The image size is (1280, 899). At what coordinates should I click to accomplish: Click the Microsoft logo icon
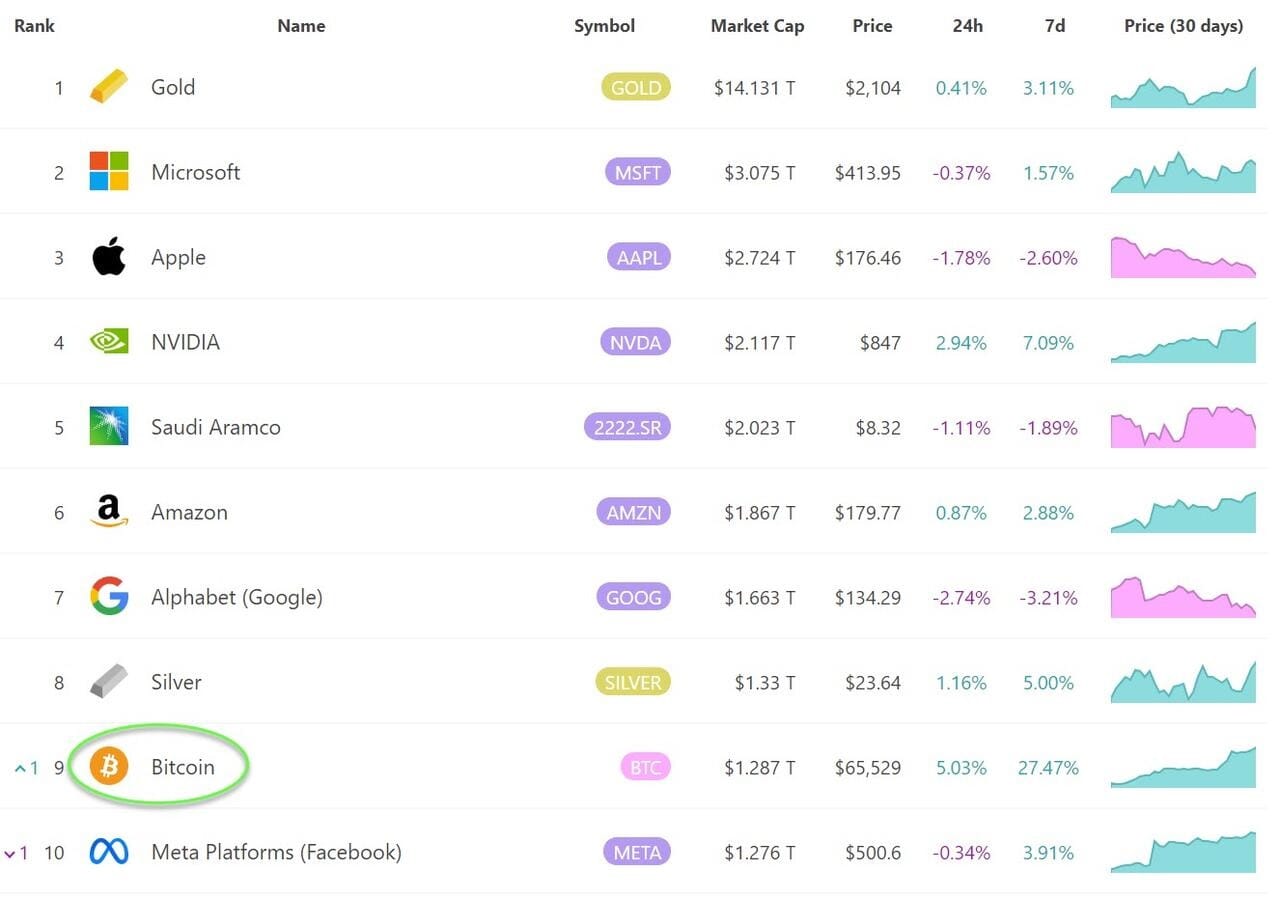coord(109,172)
